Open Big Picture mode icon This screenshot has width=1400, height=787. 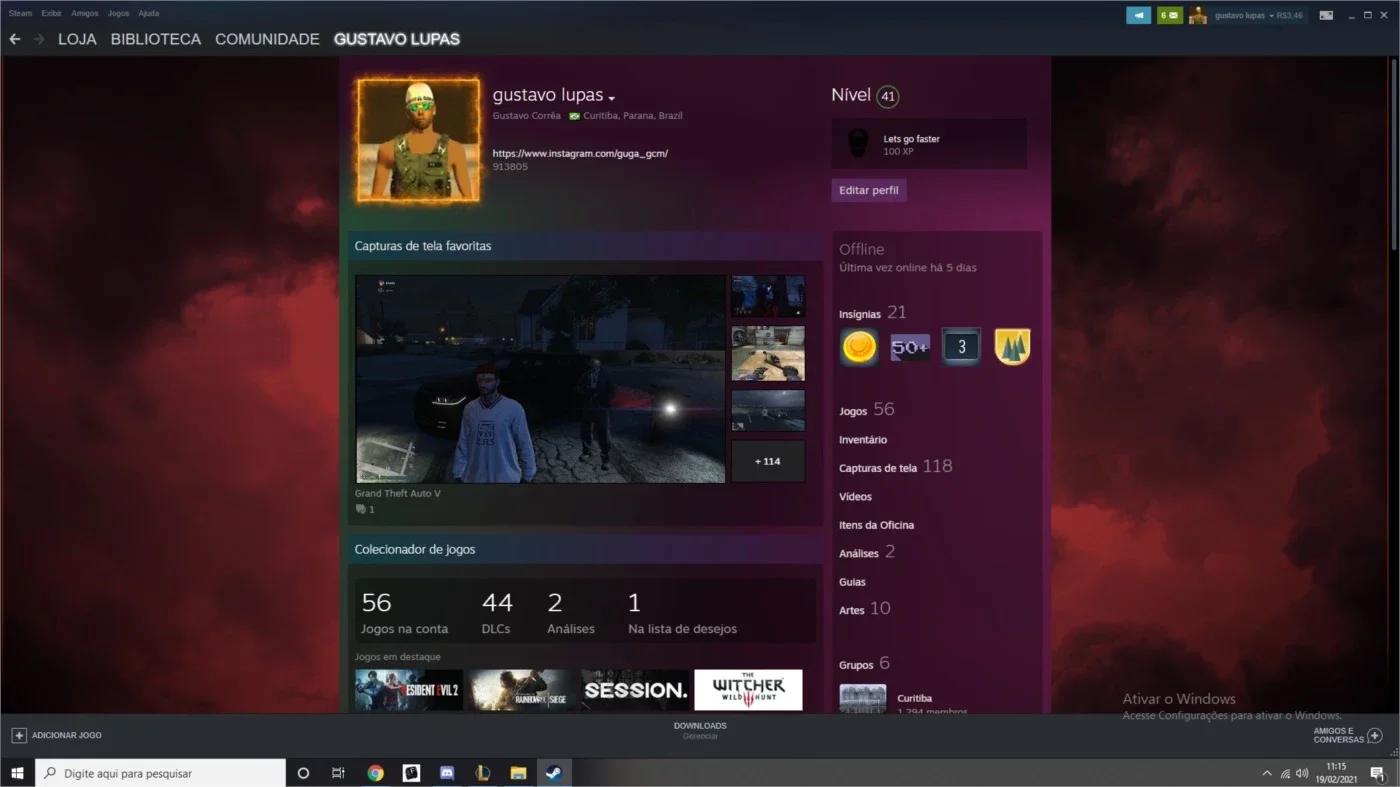1326,15
